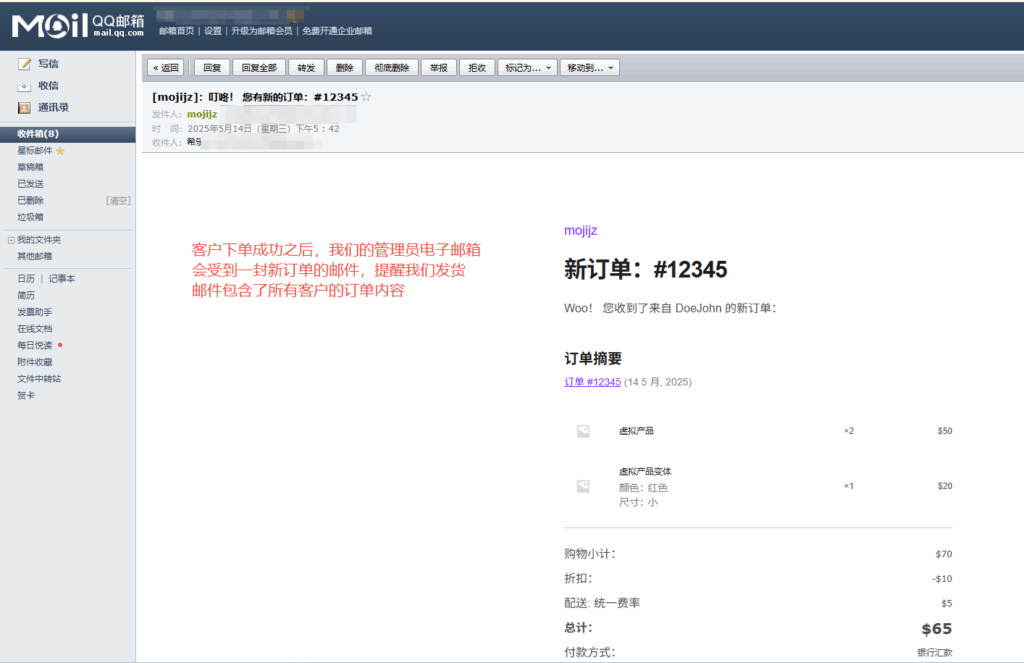Viewport: 1024px width, 663px height.
Task: Click the first product's image placeholder icon
Action: pyautogui.click(x=583, y=431)
